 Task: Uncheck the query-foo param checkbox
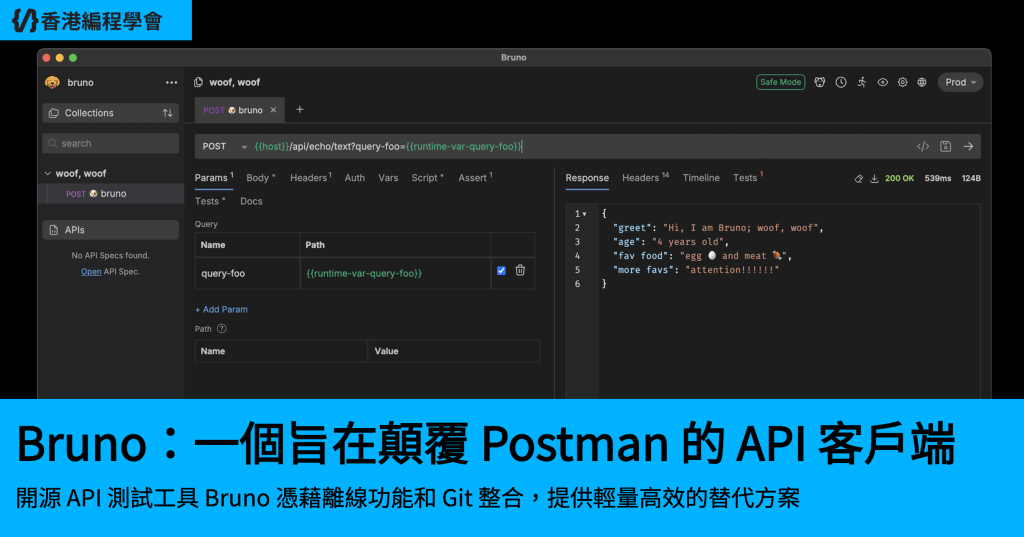[x=502, y=270]
